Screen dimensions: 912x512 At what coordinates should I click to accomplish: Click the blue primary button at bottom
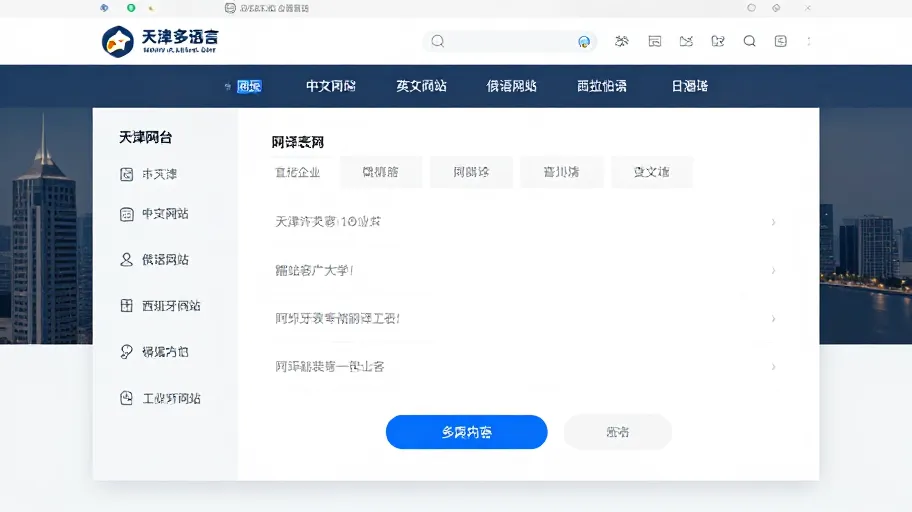pos(466,432)
